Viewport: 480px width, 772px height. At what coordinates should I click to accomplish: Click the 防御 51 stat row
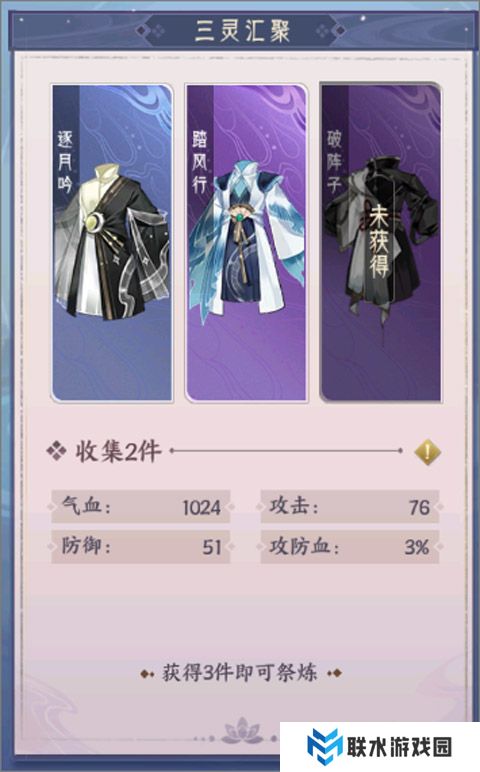(140, 547)
